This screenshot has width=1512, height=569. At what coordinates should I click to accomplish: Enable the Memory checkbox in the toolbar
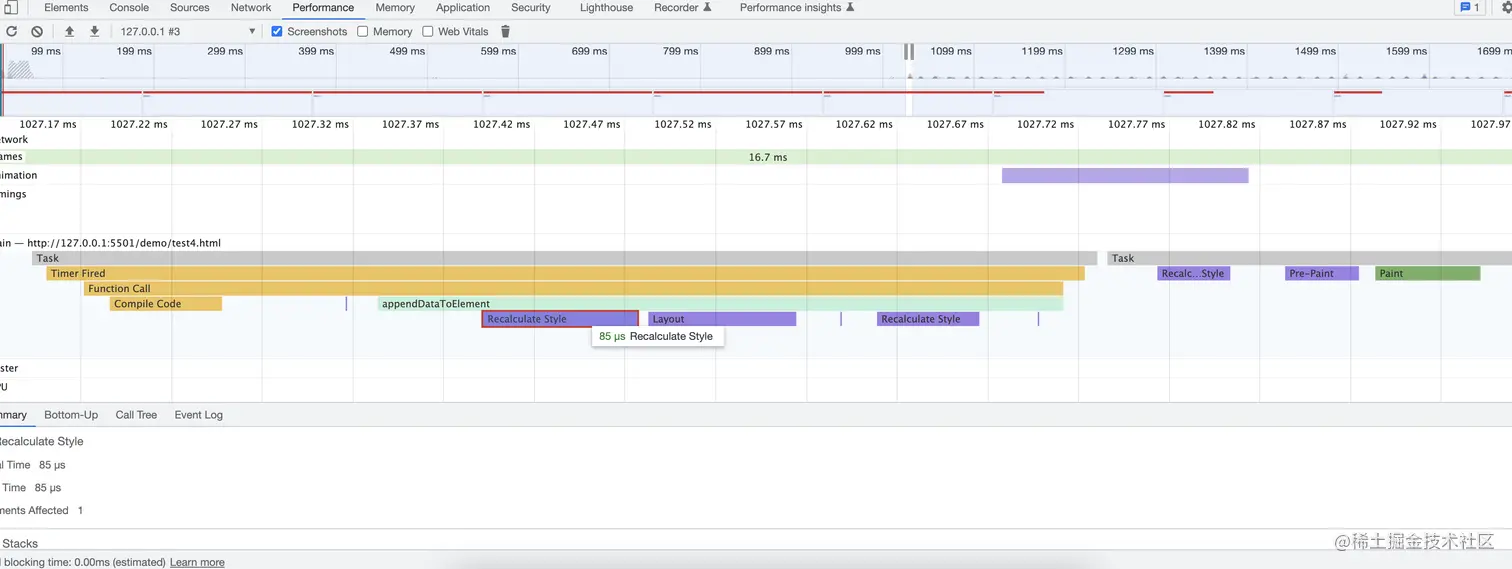tap(363, 32)
